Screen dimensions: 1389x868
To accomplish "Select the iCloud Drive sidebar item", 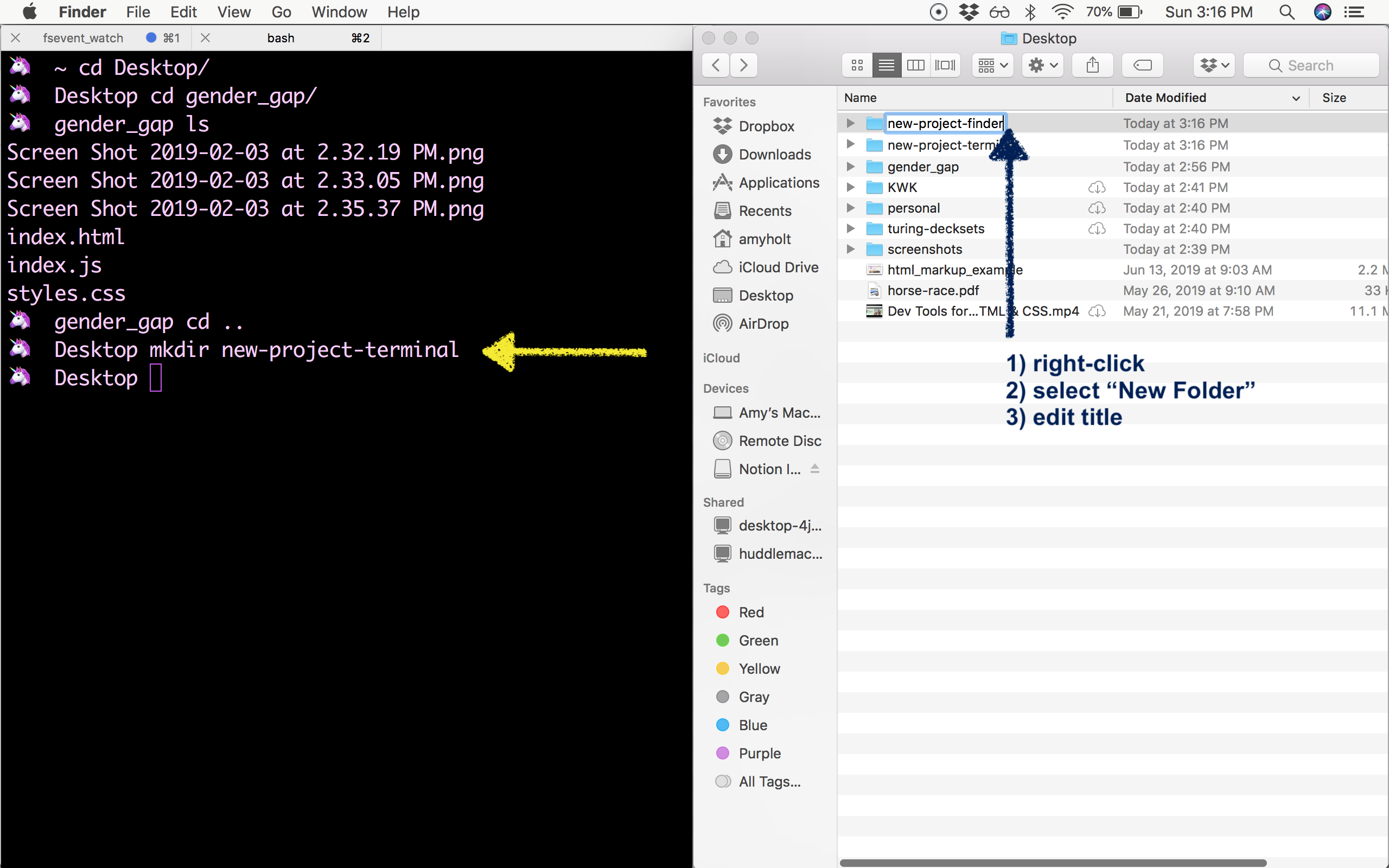I will click(x=778, y=266).
